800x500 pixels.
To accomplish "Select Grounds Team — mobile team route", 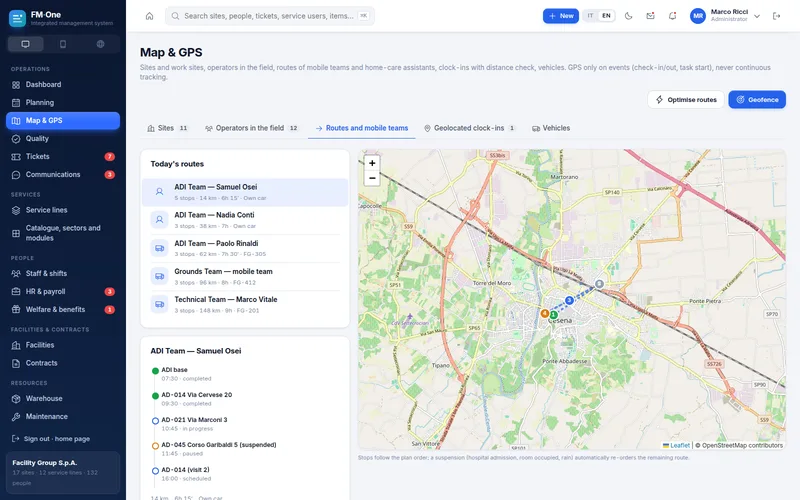I will 245,277.
